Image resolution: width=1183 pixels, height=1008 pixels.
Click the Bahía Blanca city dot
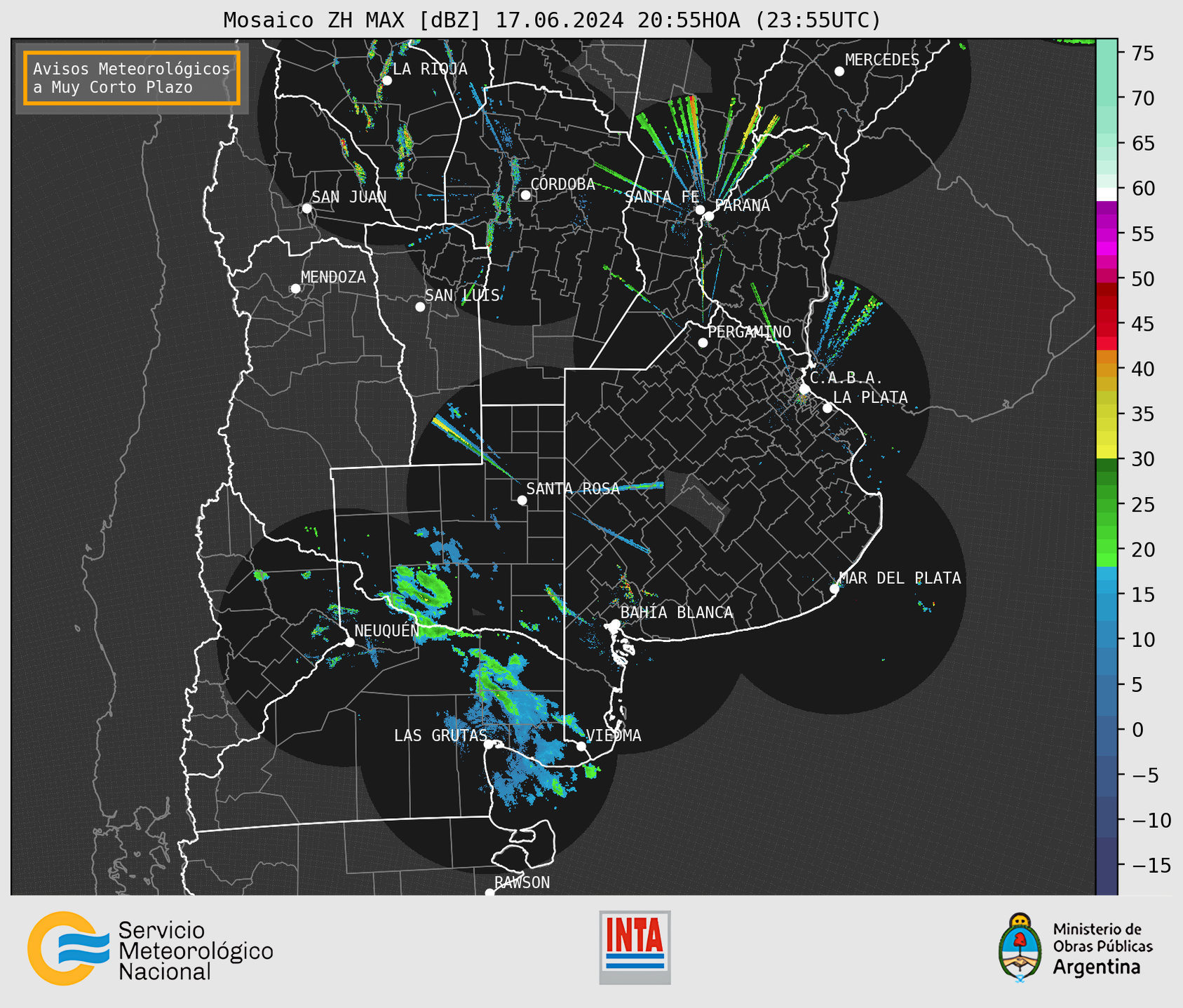[x=615, y=624]
